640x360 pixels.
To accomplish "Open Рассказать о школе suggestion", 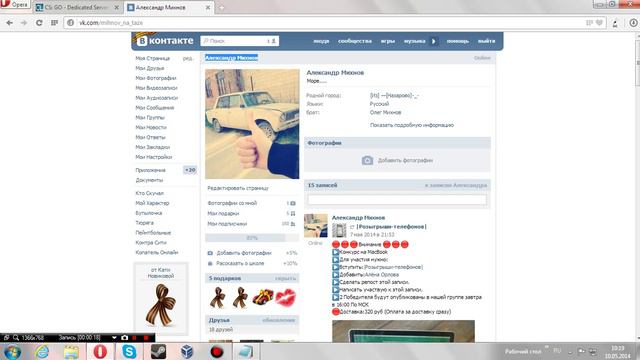I will pos(240,264).
